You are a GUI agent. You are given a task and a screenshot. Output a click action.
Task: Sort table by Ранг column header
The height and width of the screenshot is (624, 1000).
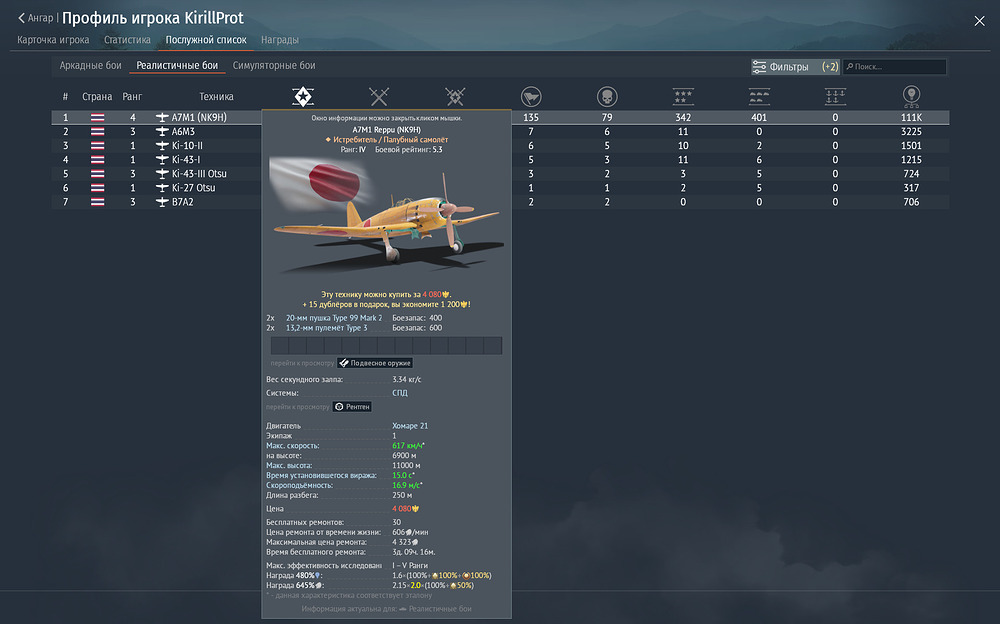(x=132, y=96)
